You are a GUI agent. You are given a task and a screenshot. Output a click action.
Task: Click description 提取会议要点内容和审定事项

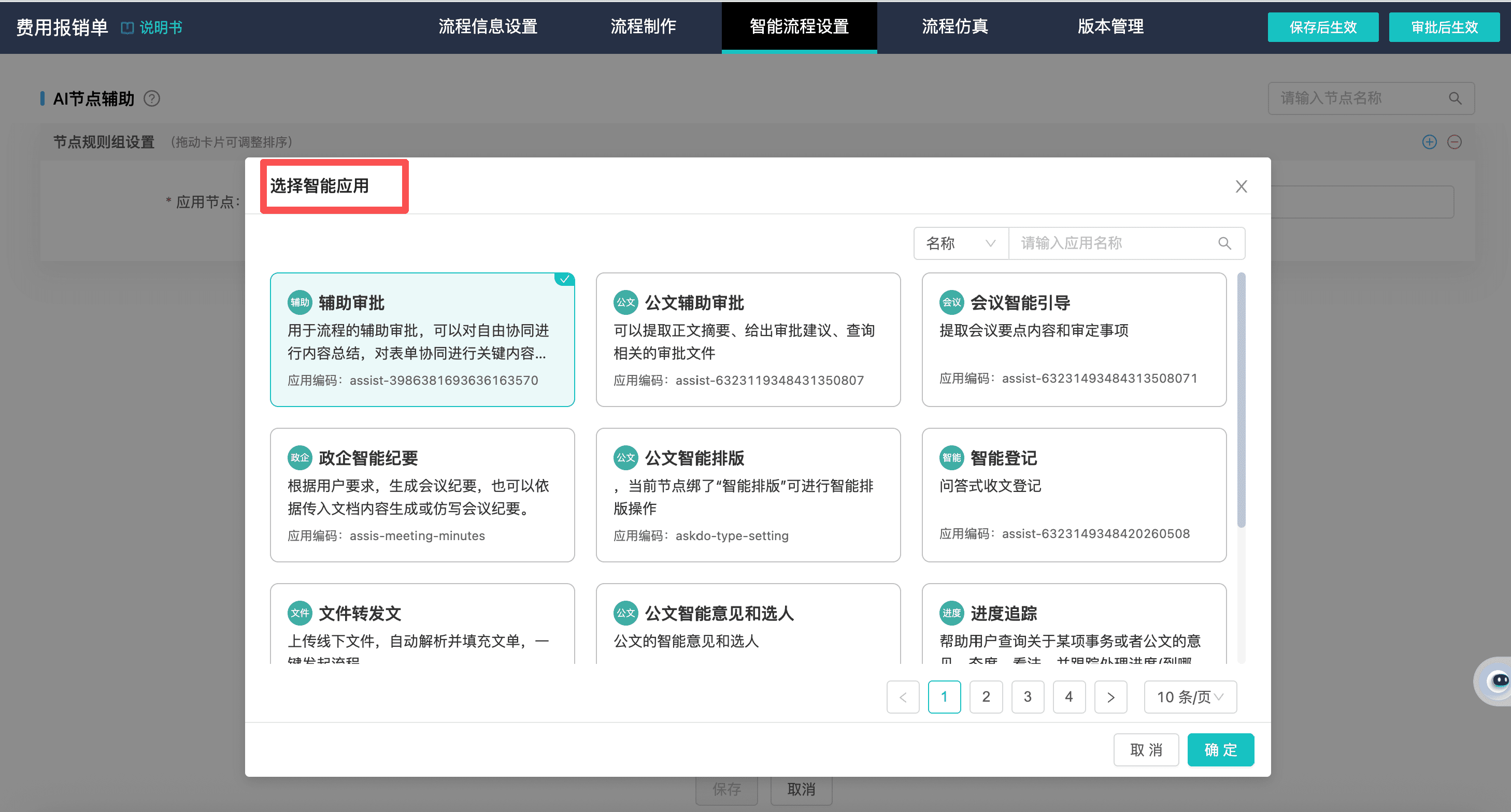(x=1034, y=331)
